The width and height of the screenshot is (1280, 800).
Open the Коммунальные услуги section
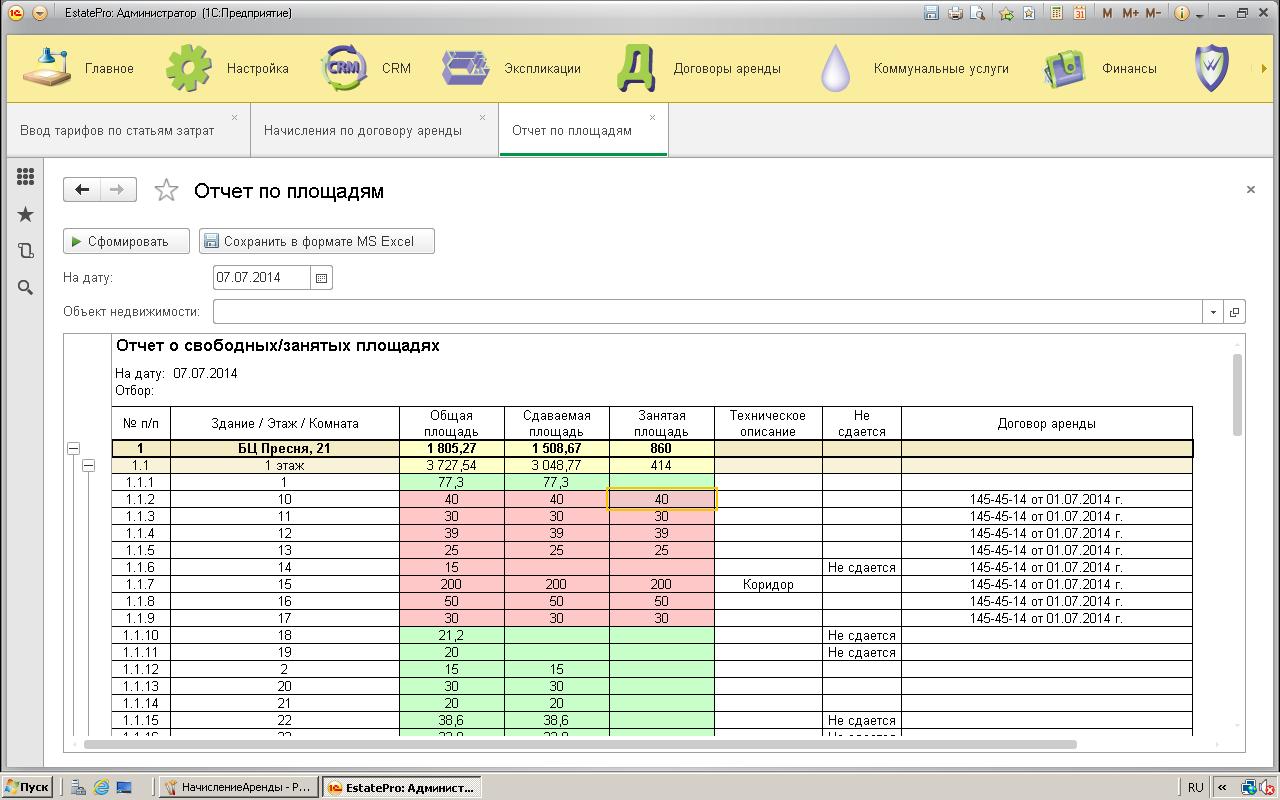[913, 68]
